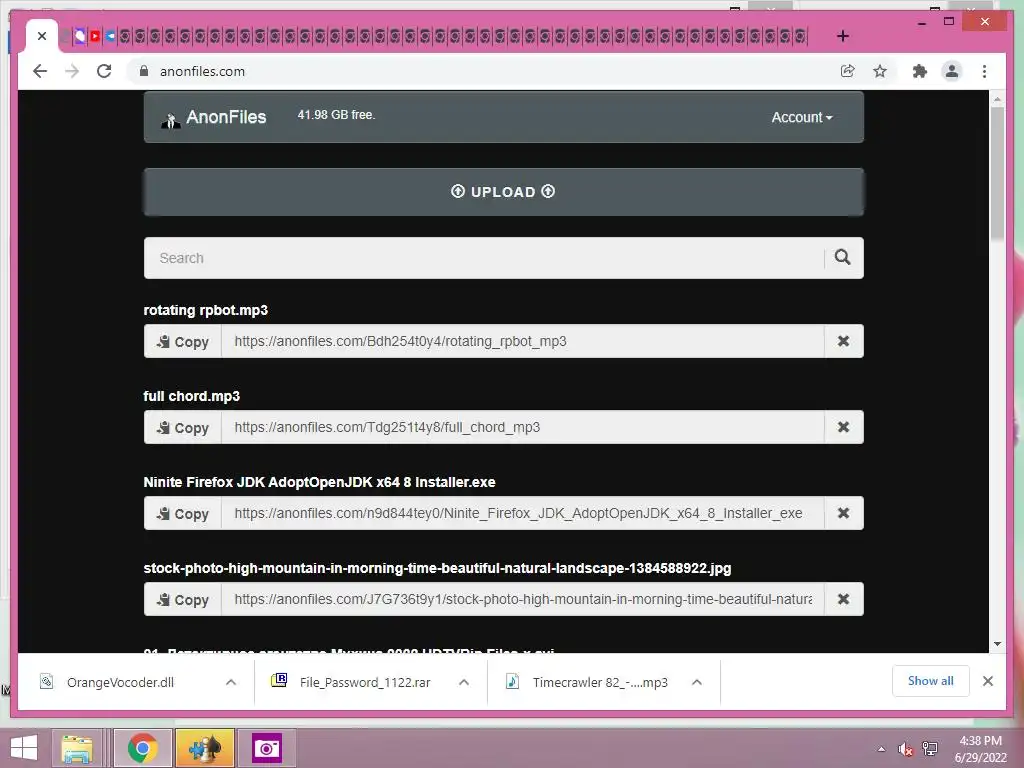The height and width of the screenshot is (768, 1024).
Task: Delete the stock-photo jpg entry
Action: pyautogui.click(x=844, y=600)
